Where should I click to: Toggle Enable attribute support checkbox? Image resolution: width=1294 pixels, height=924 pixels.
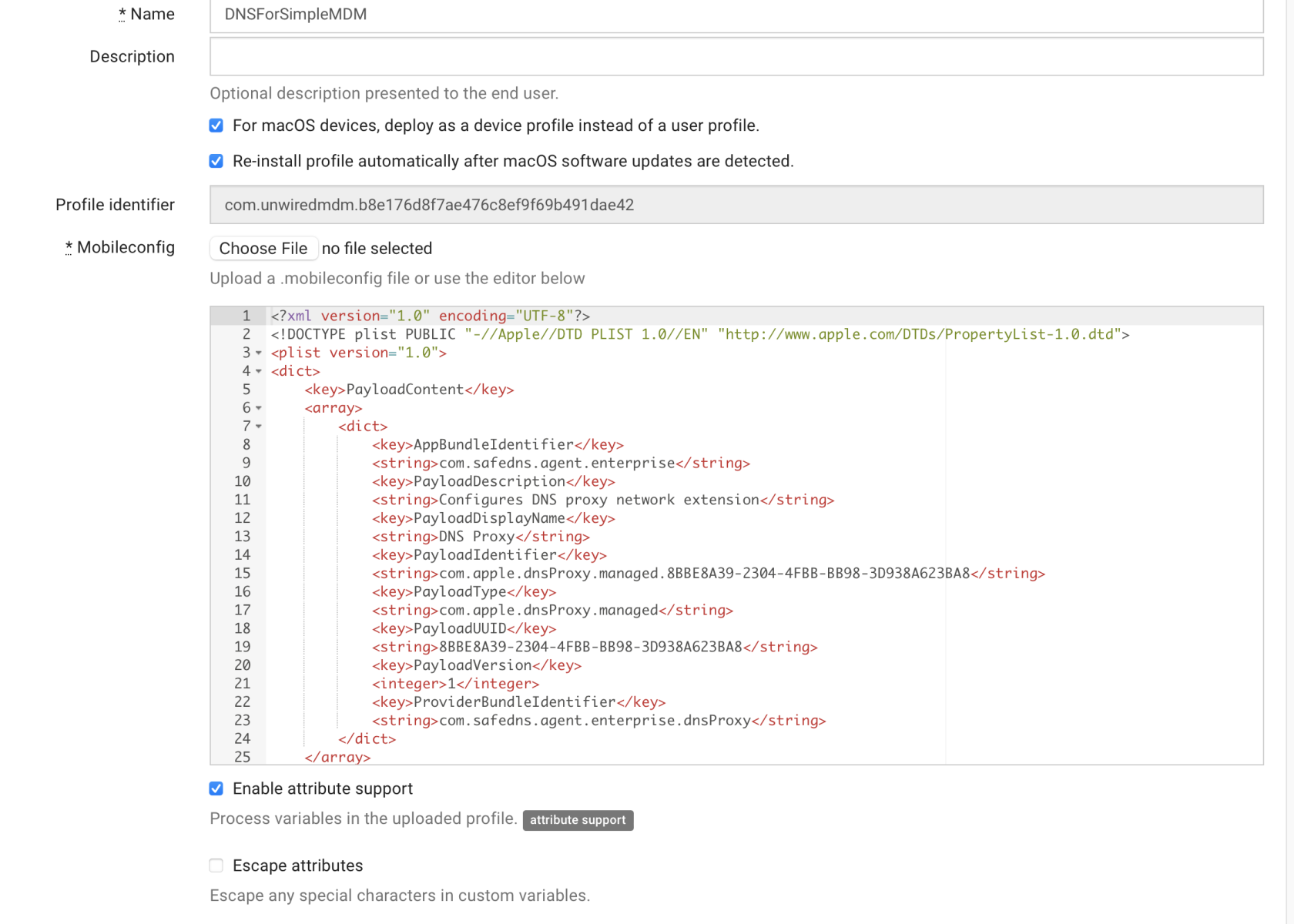(216, 788)
